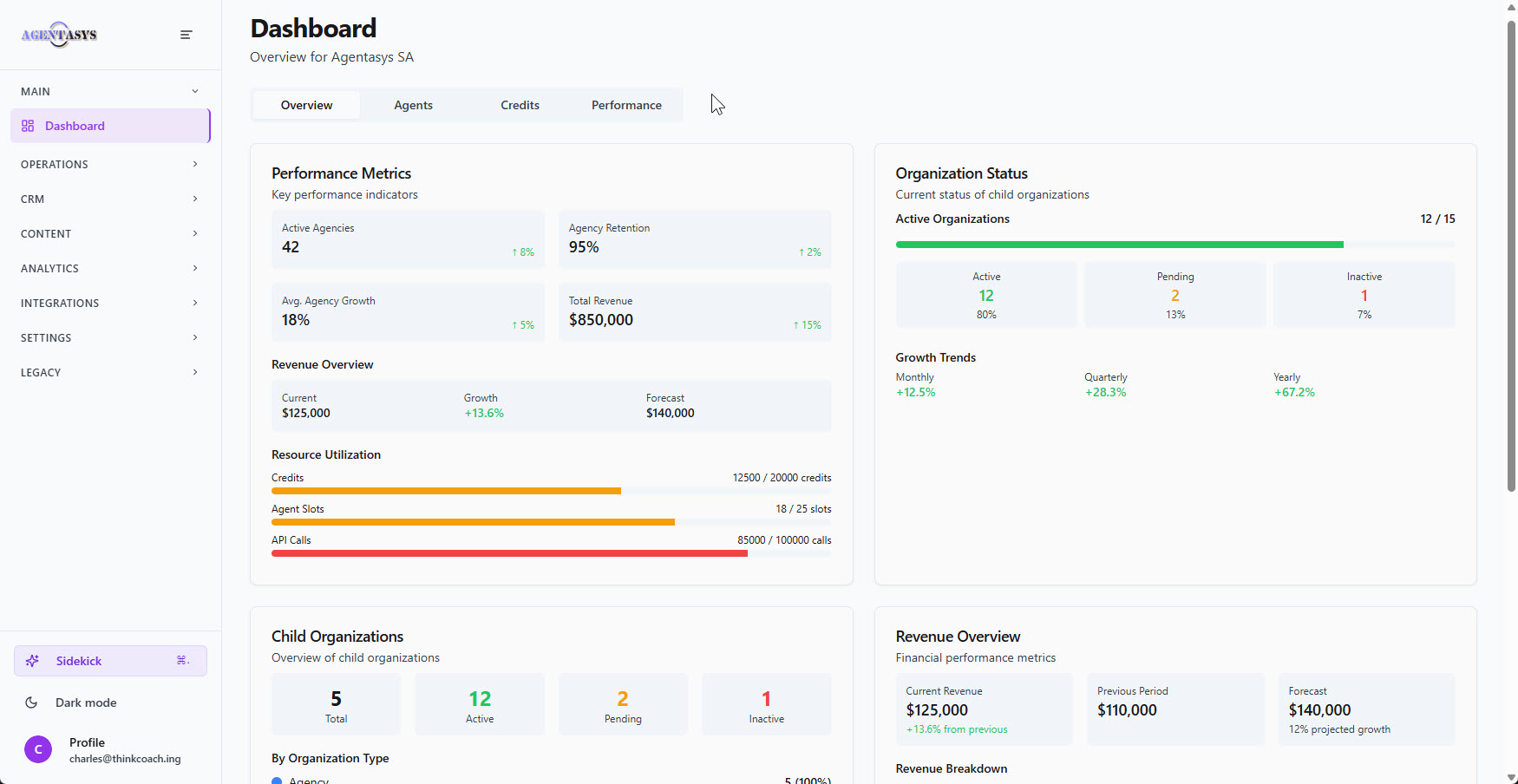Toggle Dark mode
Image resolution: width=1518 pixels, height=784 pixels.
85,702
